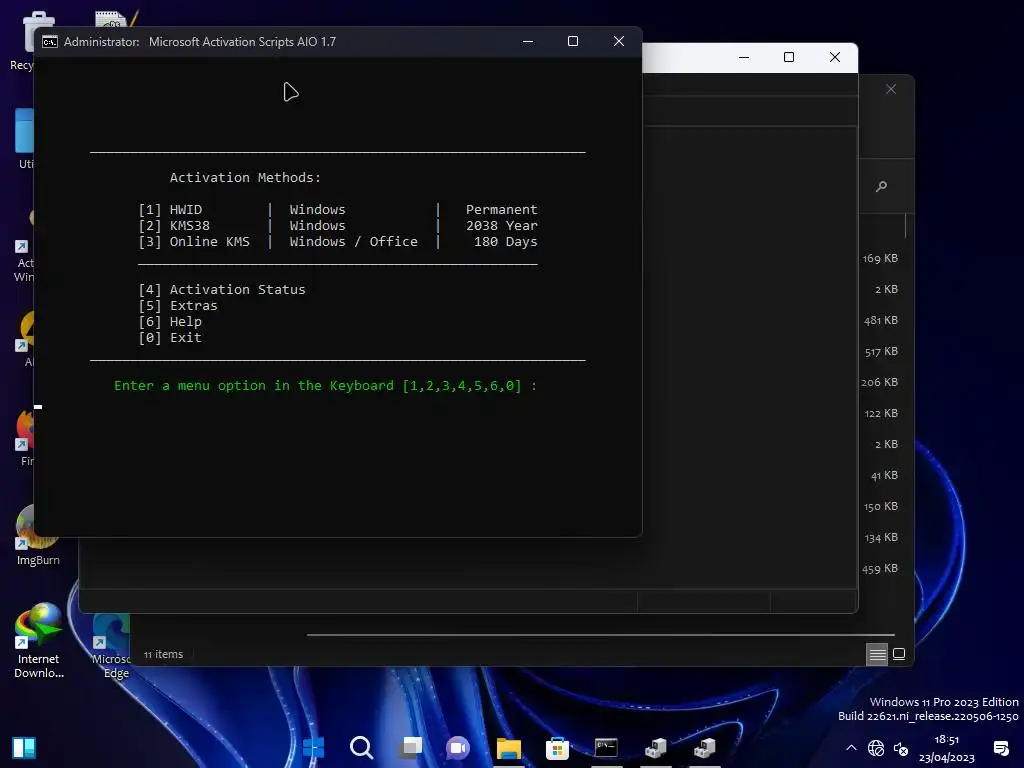This screenshot has width=1024, height=768.
Task: Click the 150 KB file size entry
Action: coord(880,507)
